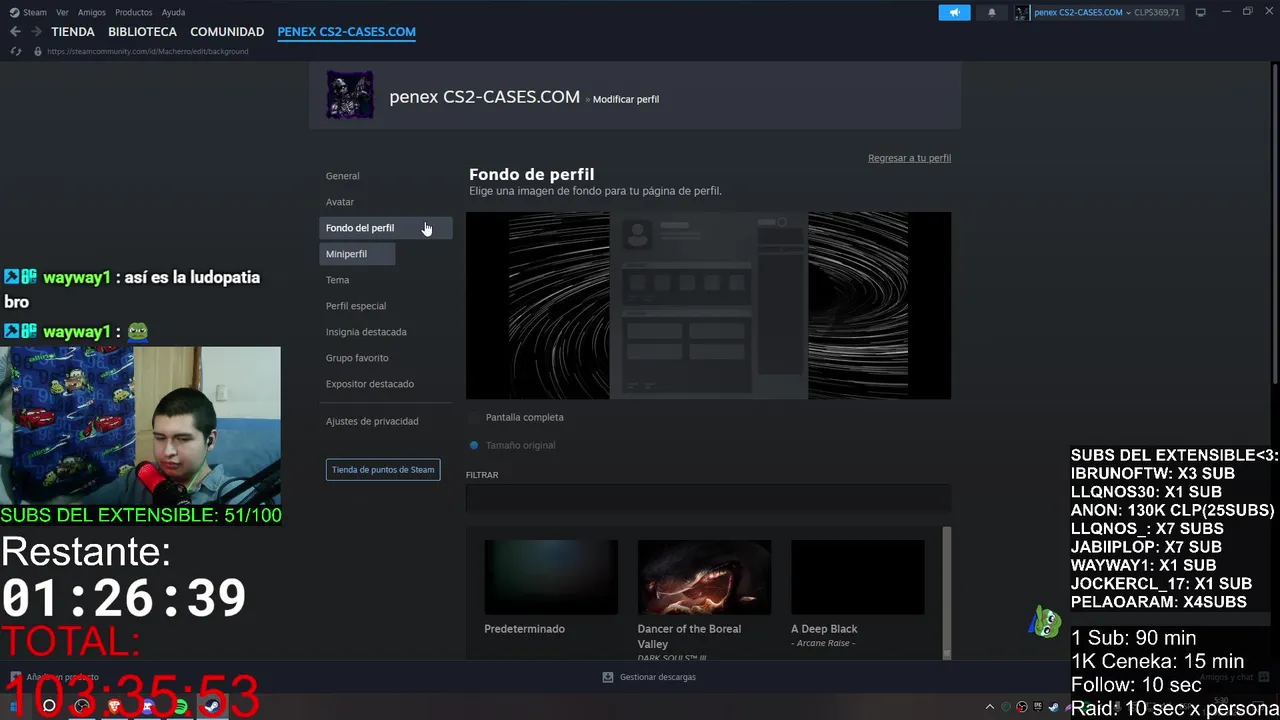The image size is (1280, 720).
Task: Reload the page with the refresh icon
Action: click(x=15, y=51)
